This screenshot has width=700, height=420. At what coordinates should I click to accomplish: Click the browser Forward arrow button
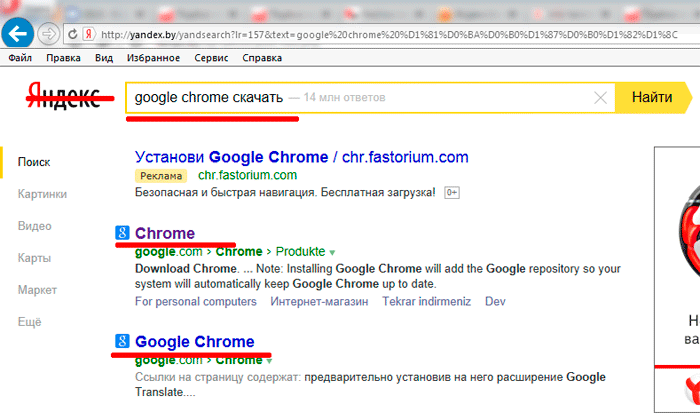(48, 34)
